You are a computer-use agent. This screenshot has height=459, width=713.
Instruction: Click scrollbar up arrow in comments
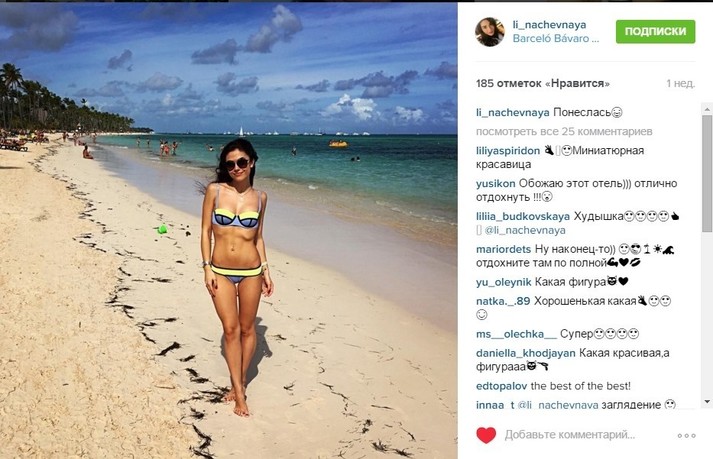707,110
